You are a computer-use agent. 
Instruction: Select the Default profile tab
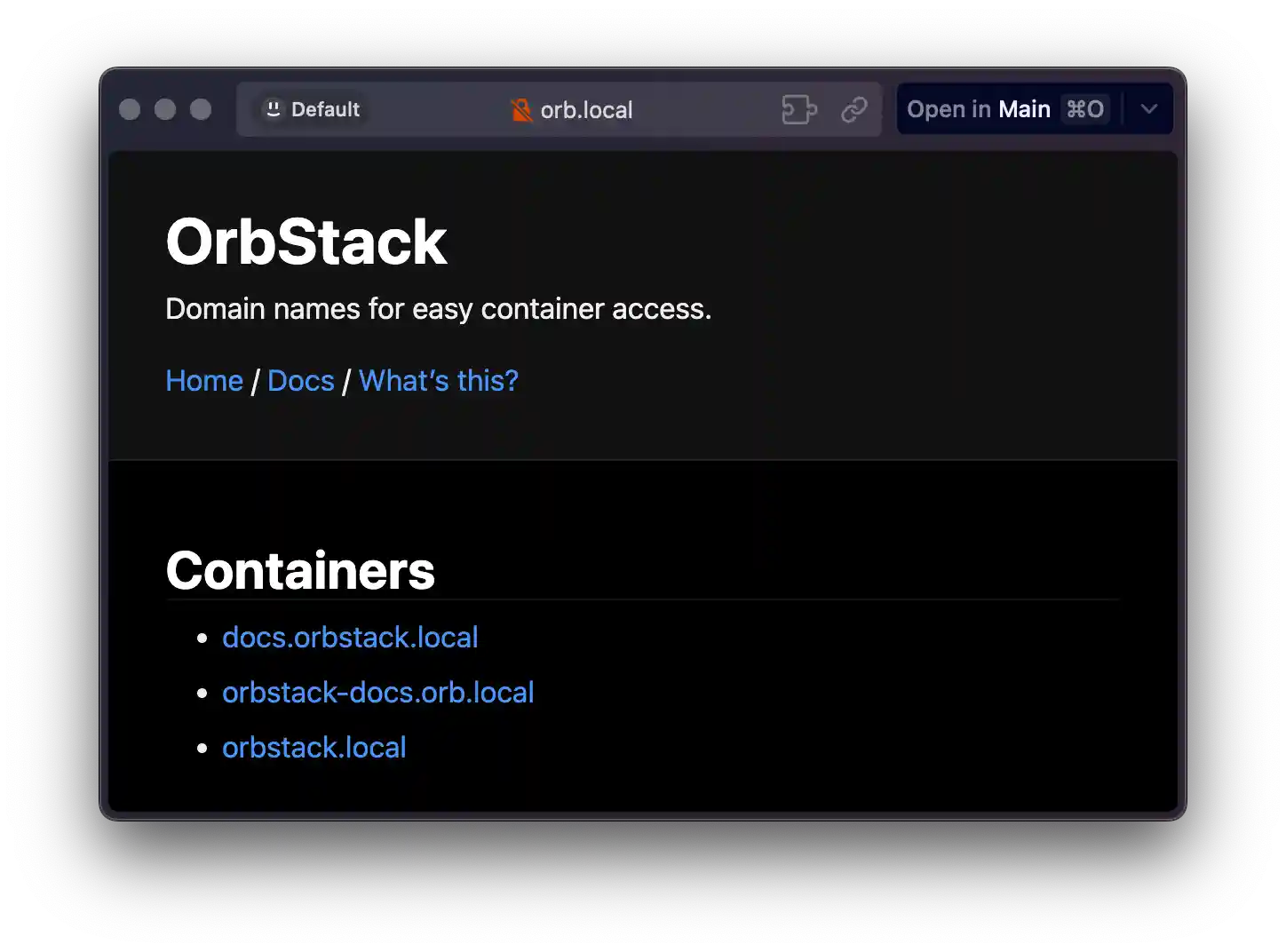click(x=311, y=108)
